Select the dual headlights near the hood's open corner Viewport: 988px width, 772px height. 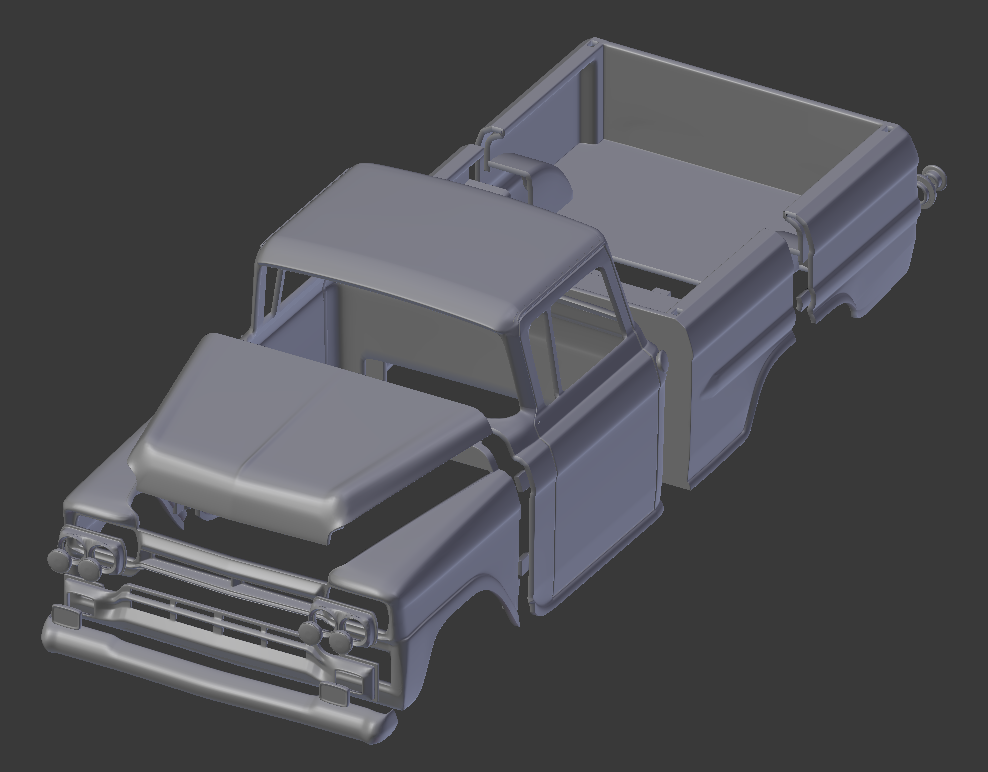click(x=86, y=556)
